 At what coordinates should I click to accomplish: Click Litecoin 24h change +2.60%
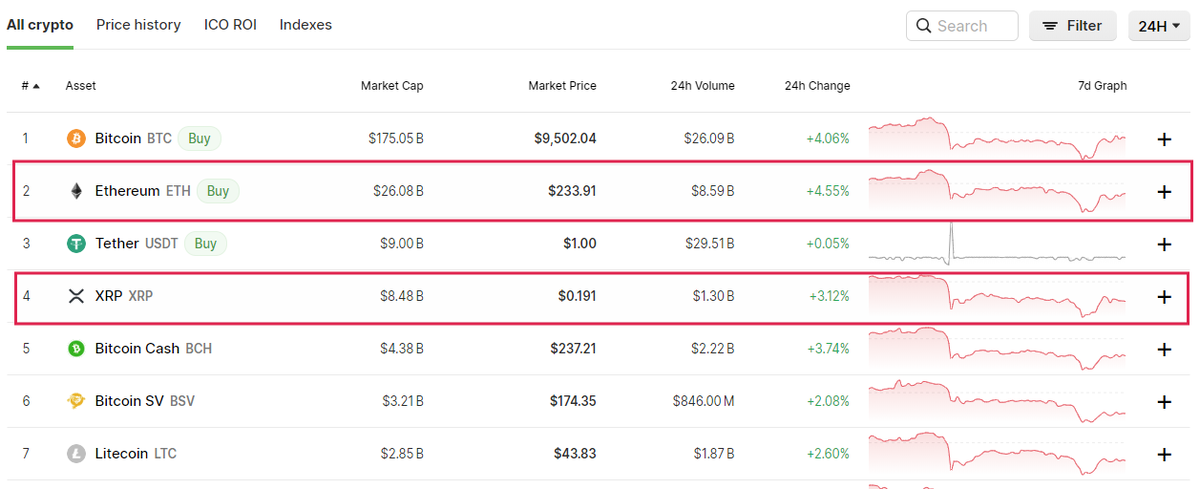point(828,453)
